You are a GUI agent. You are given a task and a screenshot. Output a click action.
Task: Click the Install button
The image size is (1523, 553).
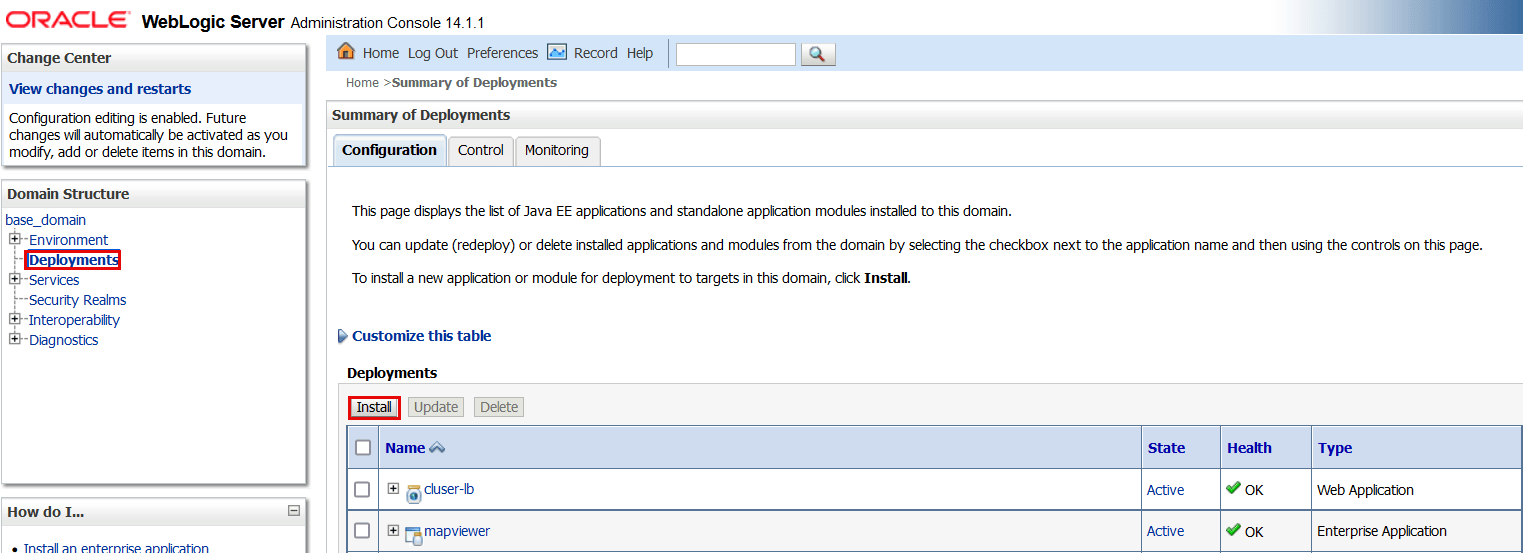coord(374,407)
